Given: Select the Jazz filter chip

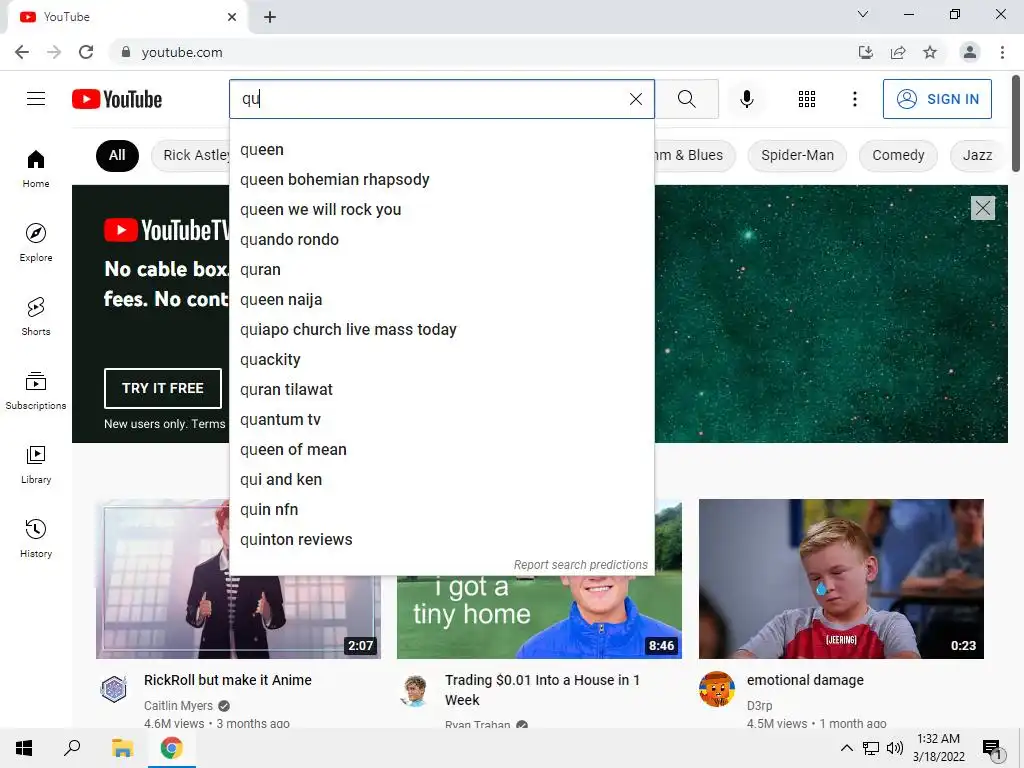Looking at the screenshot, I should [977, 155].
